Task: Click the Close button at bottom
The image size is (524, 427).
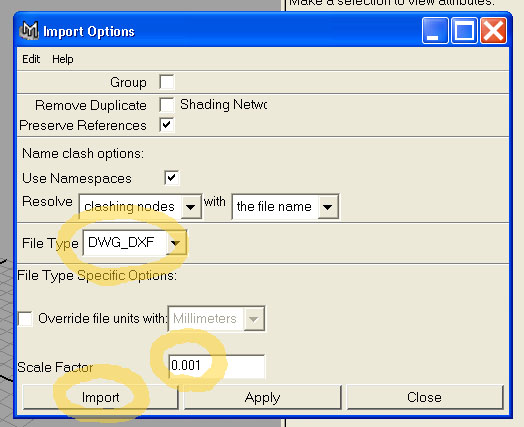Action: click(x=425, y=397)
